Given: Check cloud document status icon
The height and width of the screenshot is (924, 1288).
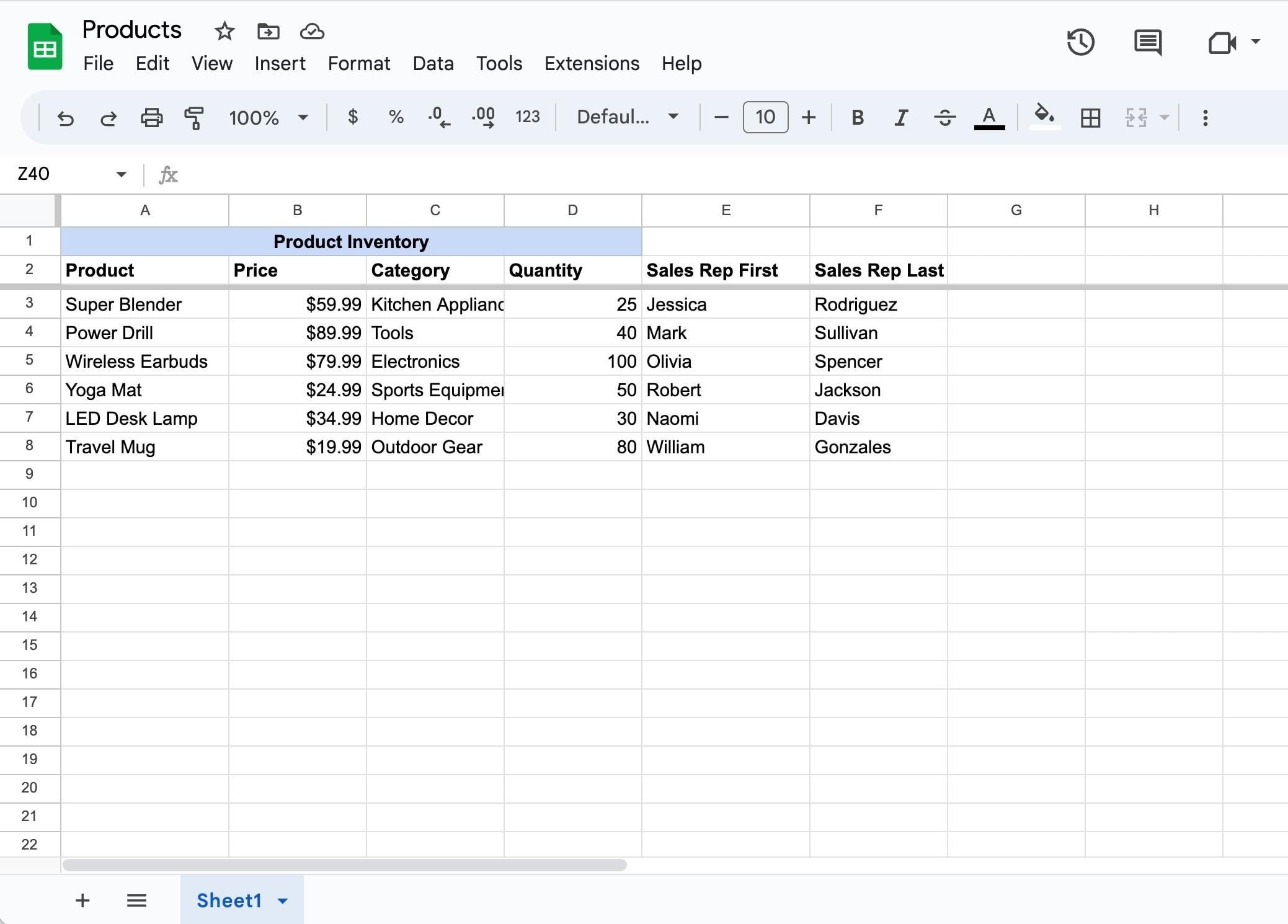Looking at the screenshot, I should (x=312, y=31).
